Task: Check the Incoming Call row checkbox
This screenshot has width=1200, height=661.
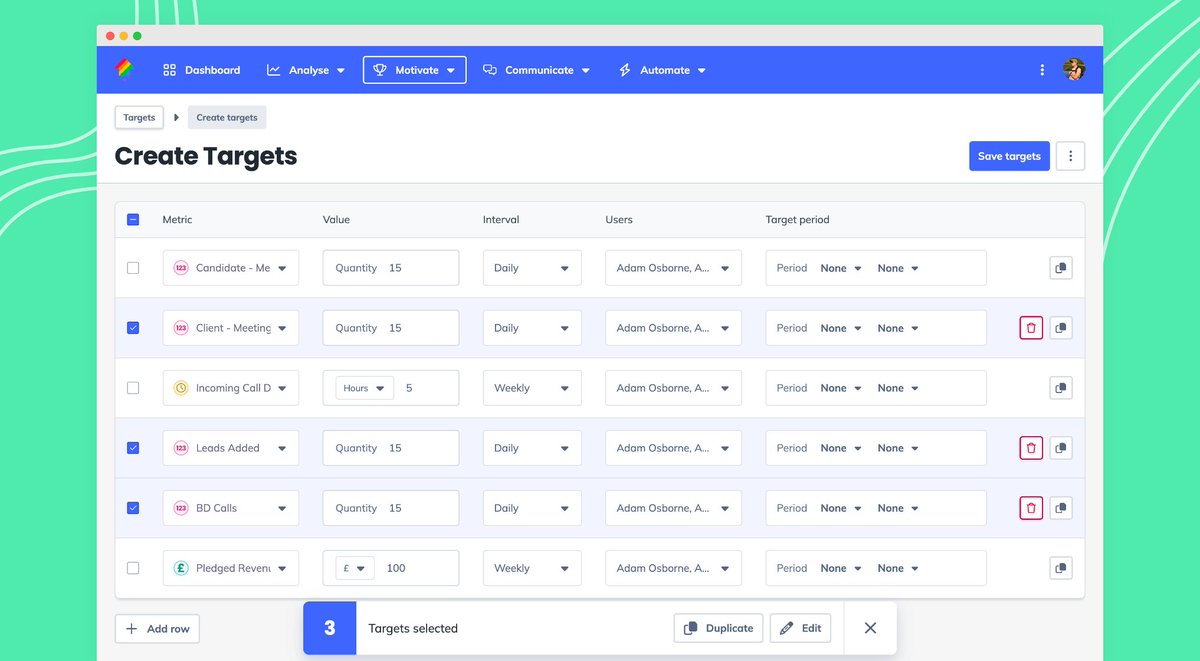Action: (x=133, y=388)
